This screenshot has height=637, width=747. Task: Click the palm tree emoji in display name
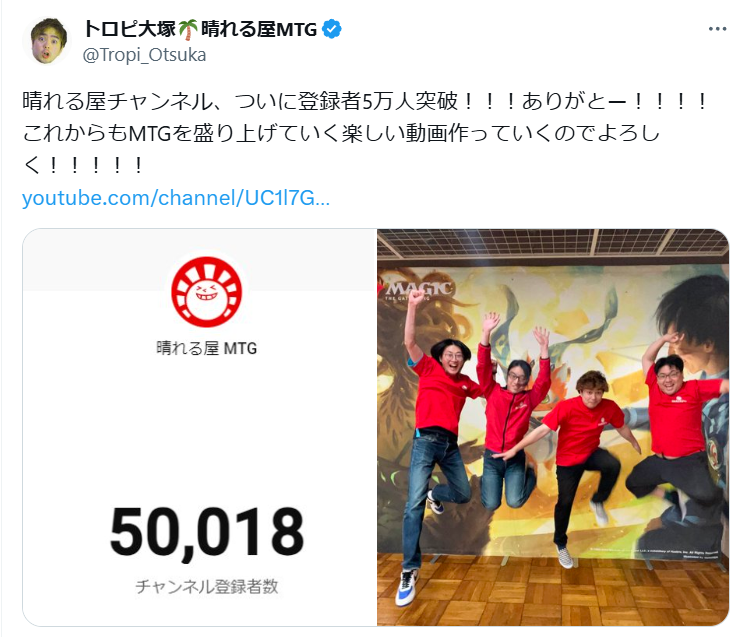[x=188, y=30]
